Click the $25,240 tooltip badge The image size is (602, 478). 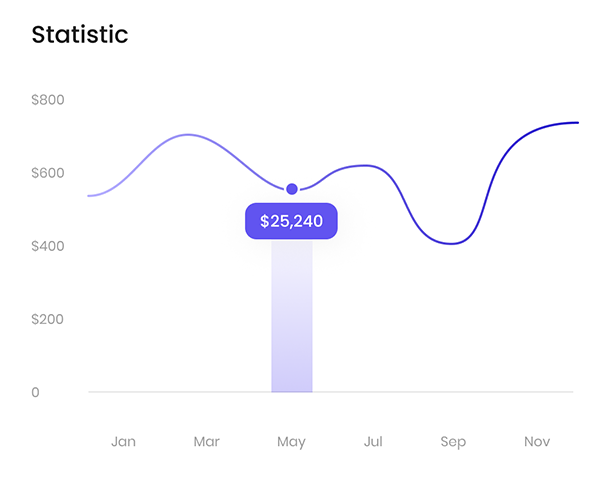click(291, 221)
